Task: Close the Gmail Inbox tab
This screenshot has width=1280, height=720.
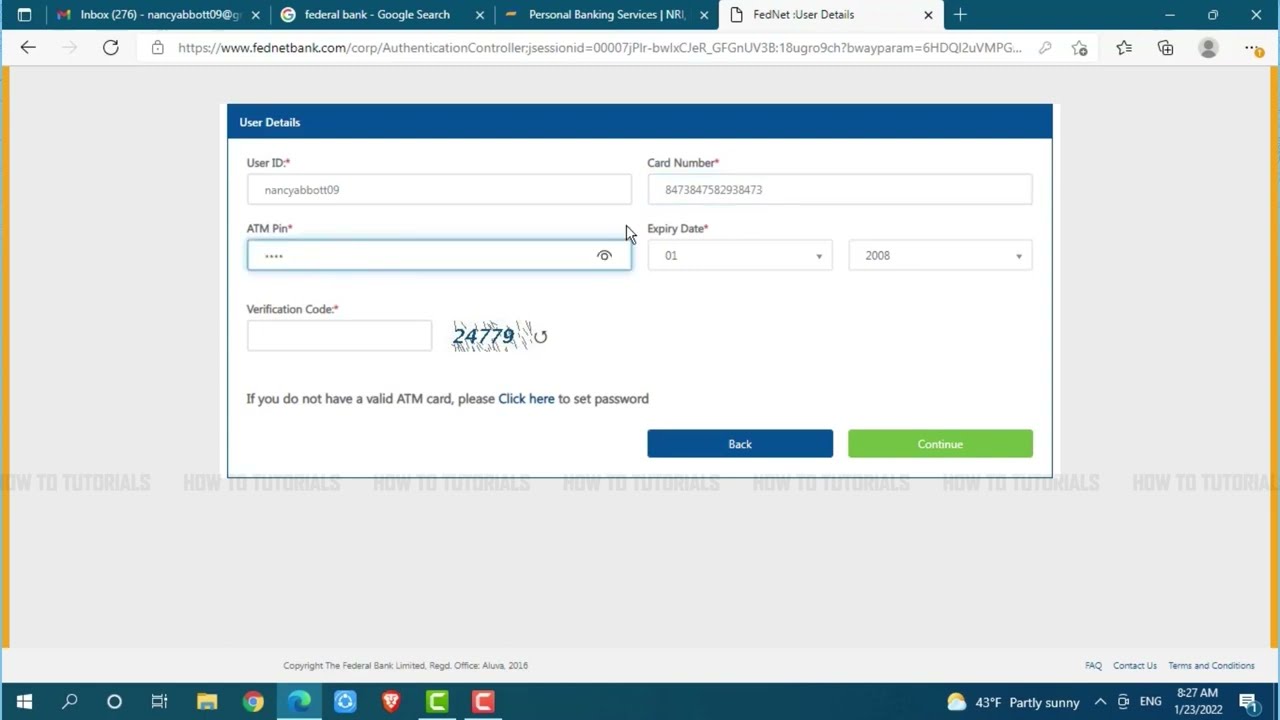Action: pos(256,15)
